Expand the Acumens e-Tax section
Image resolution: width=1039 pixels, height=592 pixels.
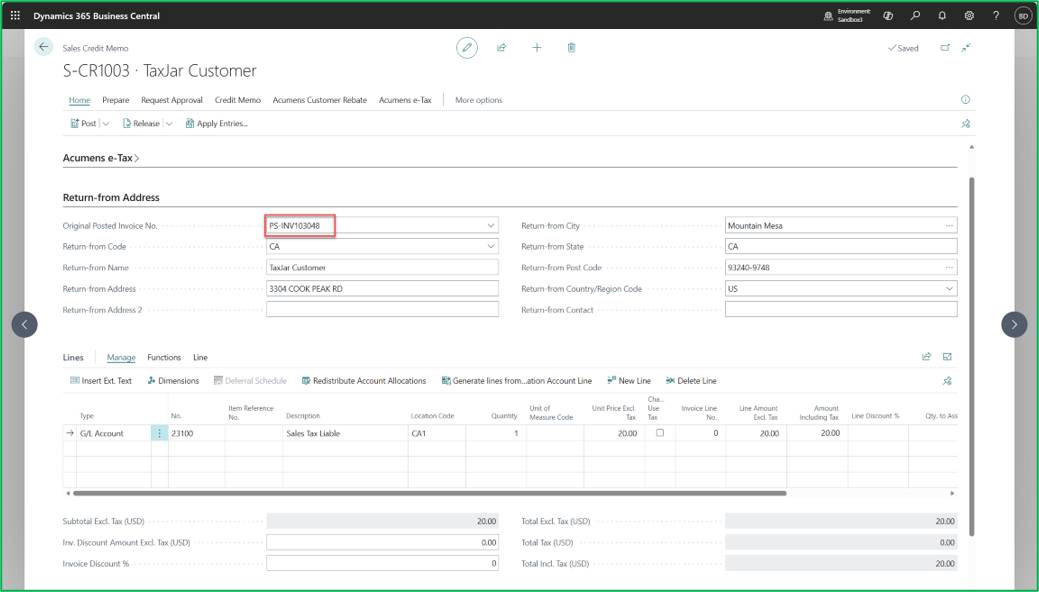[x=101, y=158]
